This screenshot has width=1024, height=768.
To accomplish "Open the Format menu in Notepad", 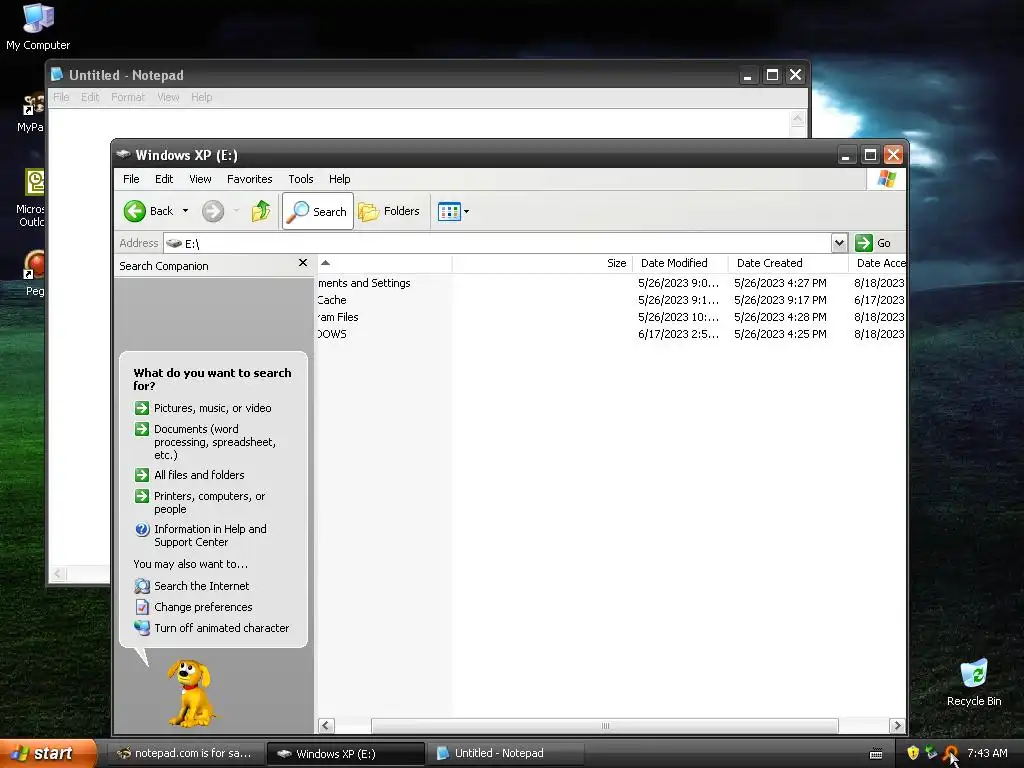I will (x=127, y=97).
